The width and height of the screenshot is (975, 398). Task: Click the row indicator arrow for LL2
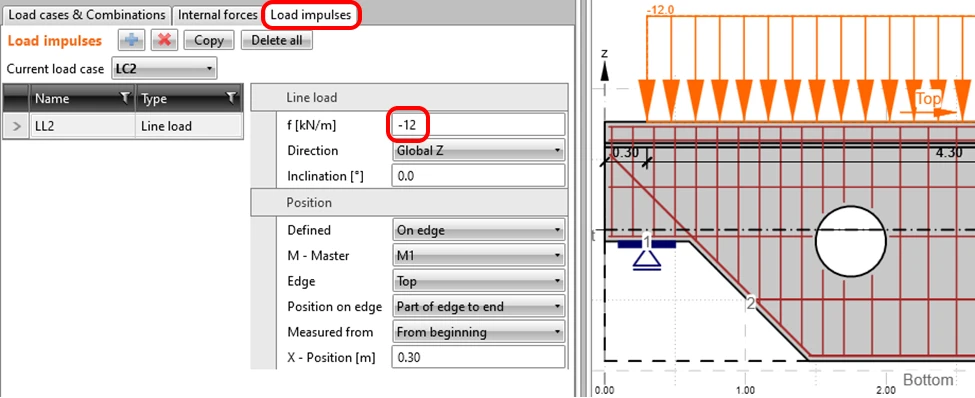16,126
